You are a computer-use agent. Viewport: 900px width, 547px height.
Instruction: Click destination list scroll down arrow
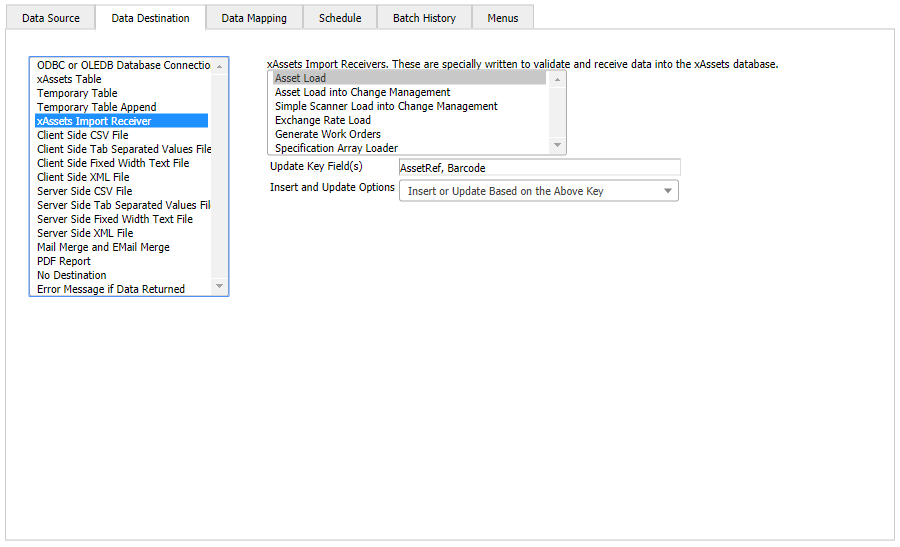219,286
